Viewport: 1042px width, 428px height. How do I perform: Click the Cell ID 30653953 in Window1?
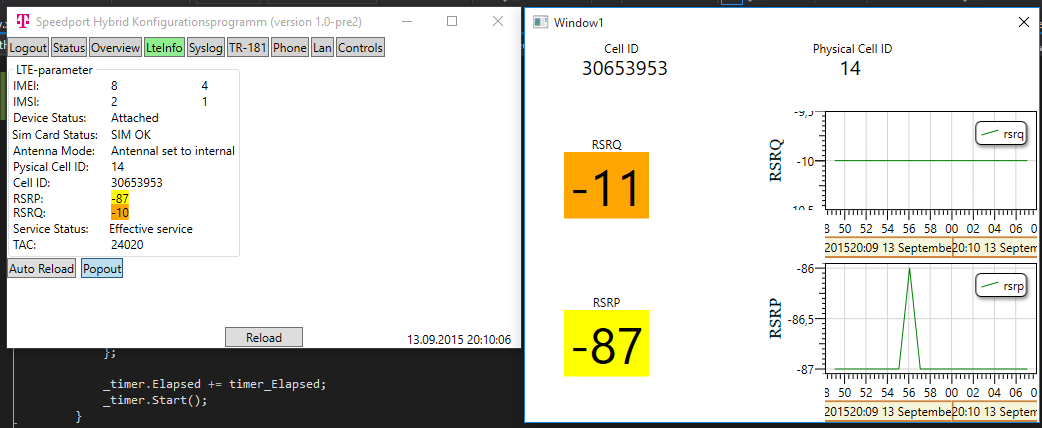(x=625, y=68)
